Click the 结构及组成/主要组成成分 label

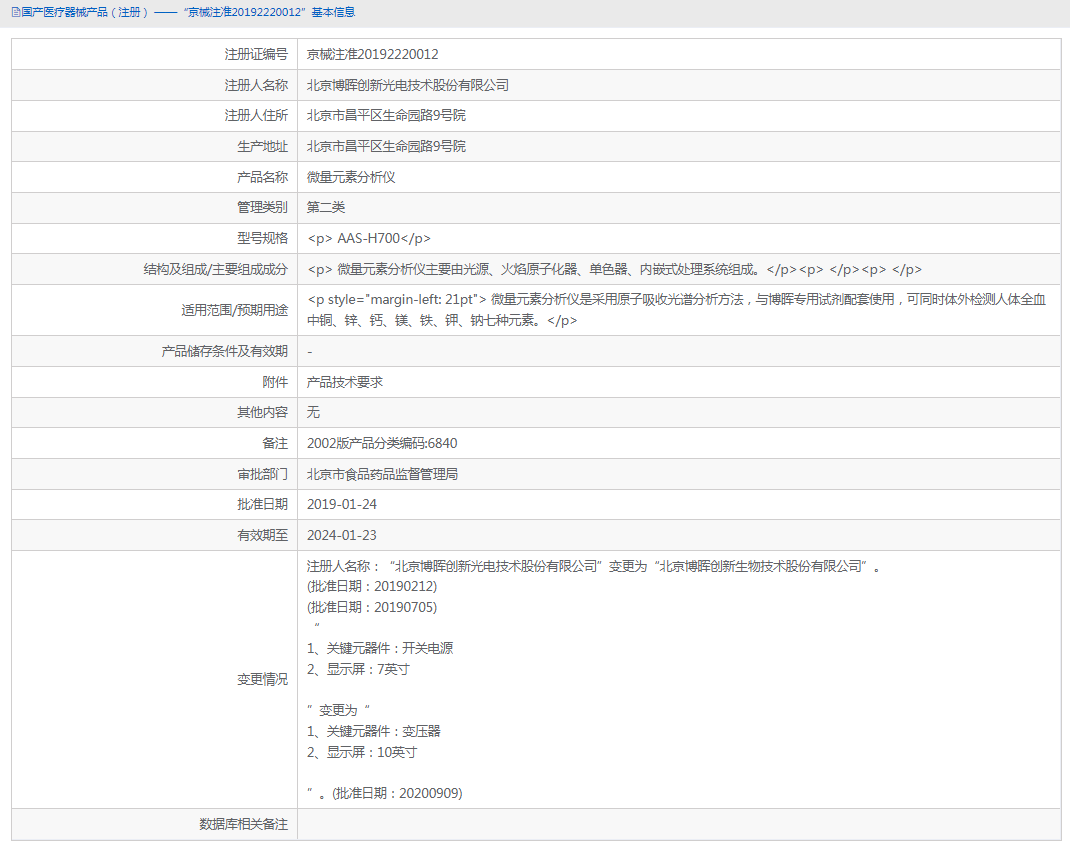pyautogui.click(x=216, y=270)
